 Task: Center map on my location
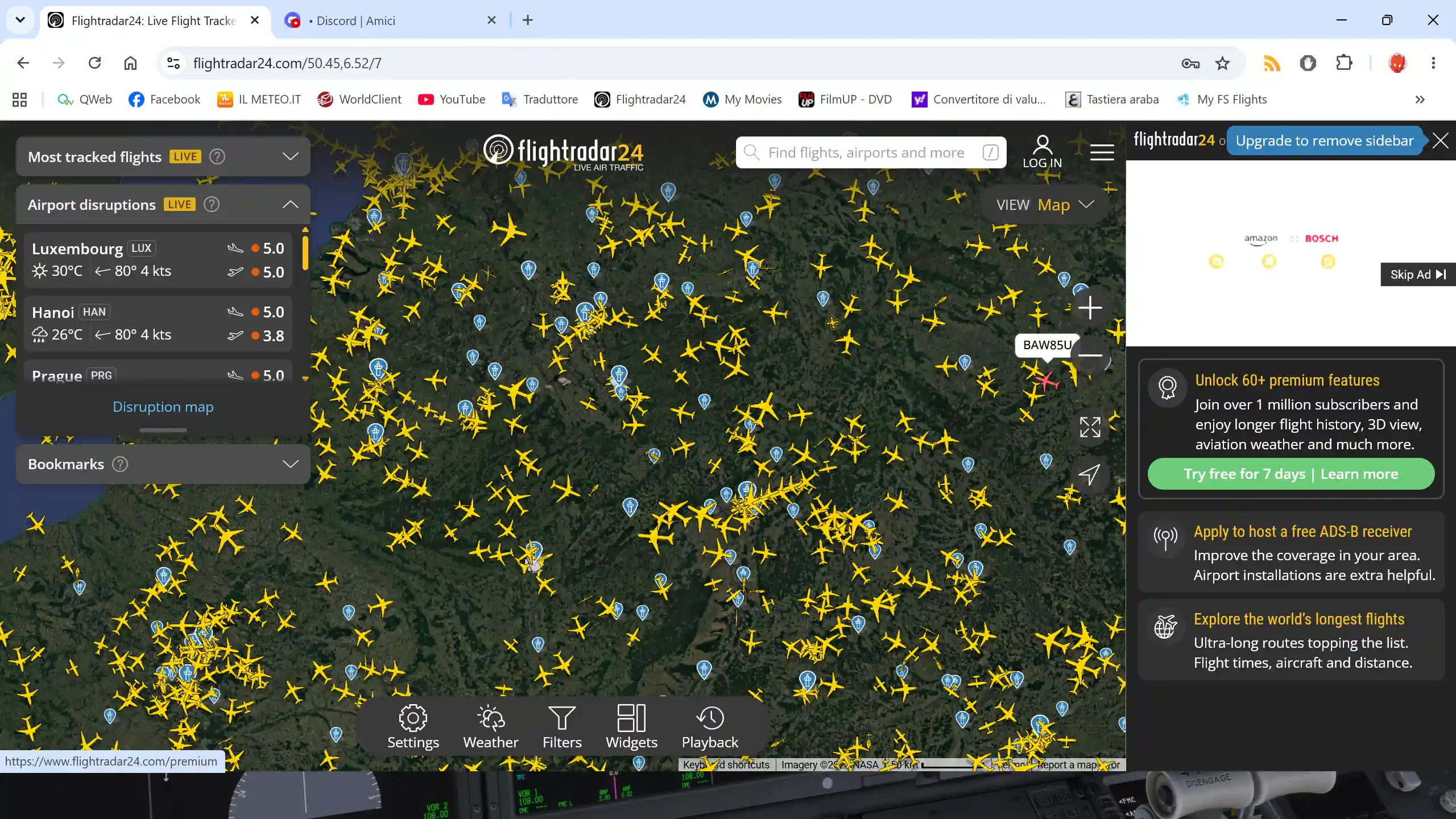point(1090,474)
